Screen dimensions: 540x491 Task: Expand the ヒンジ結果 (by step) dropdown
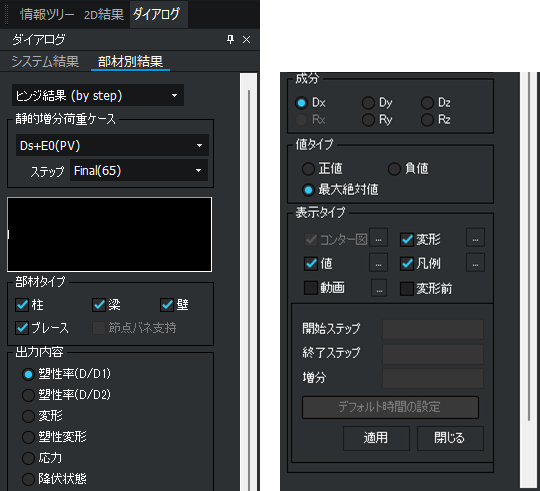[x=98, y=95]
